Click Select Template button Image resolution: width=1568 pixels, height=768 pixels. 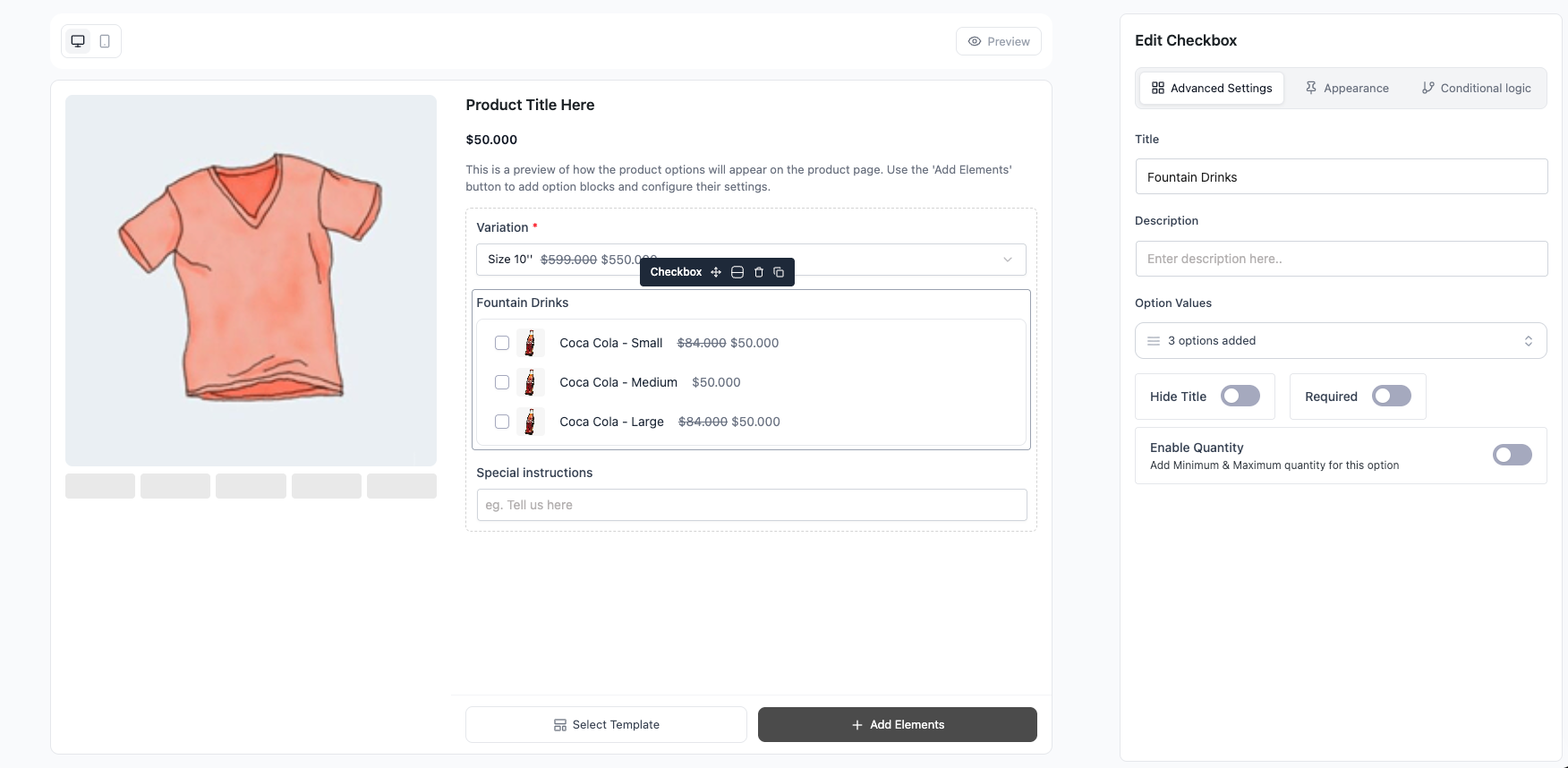606,725
